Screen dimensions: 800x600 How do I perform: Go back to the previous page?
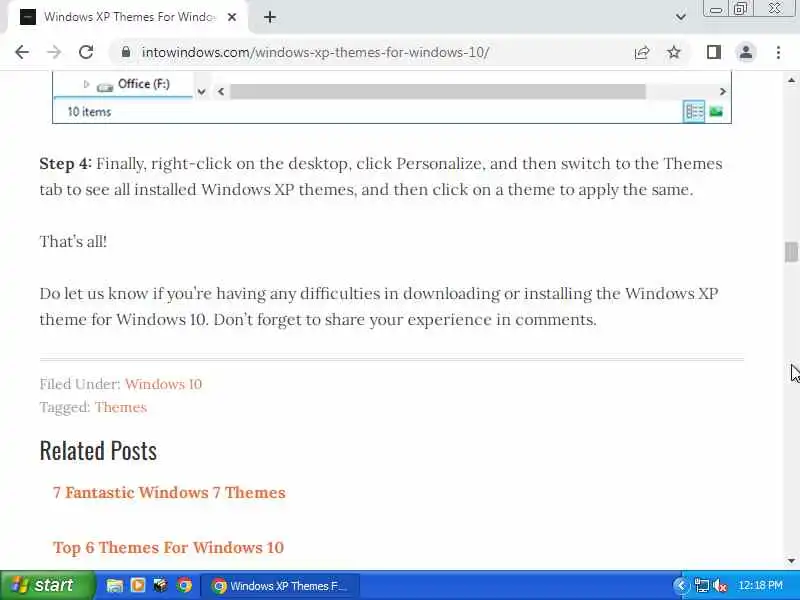(22, 52)
